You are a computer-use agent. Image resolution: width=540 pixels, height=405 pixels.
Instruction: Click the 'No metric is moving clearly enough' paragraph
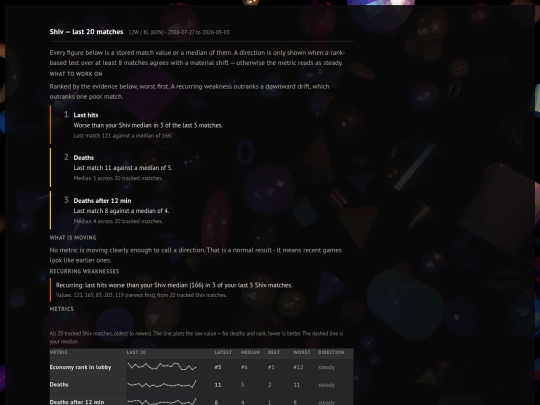click(196, 255)
